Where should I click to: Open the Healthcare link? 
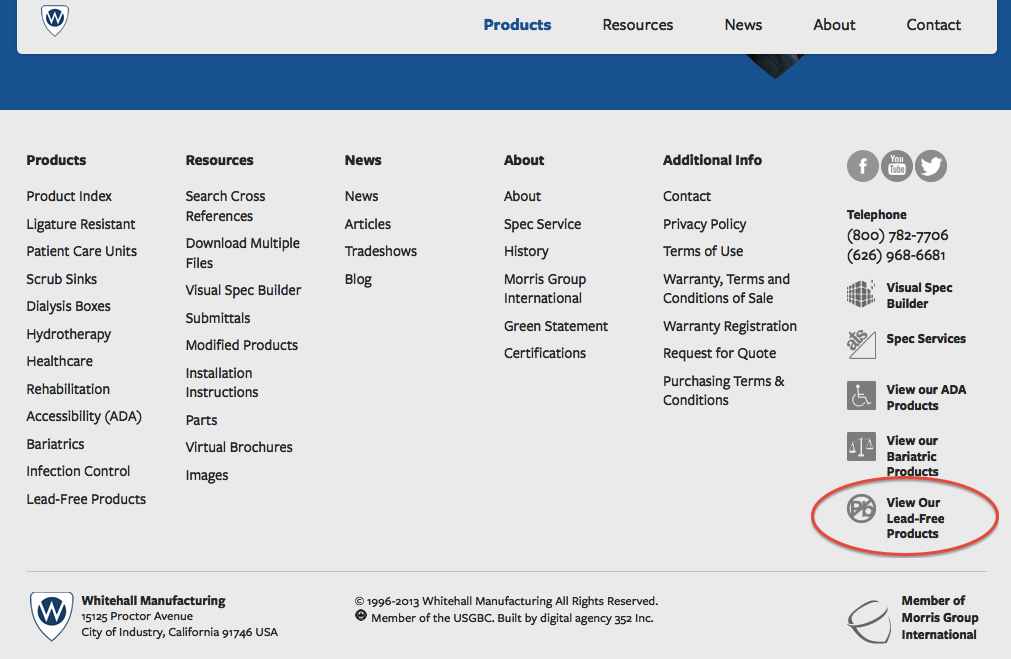click(x=59, y=361)
